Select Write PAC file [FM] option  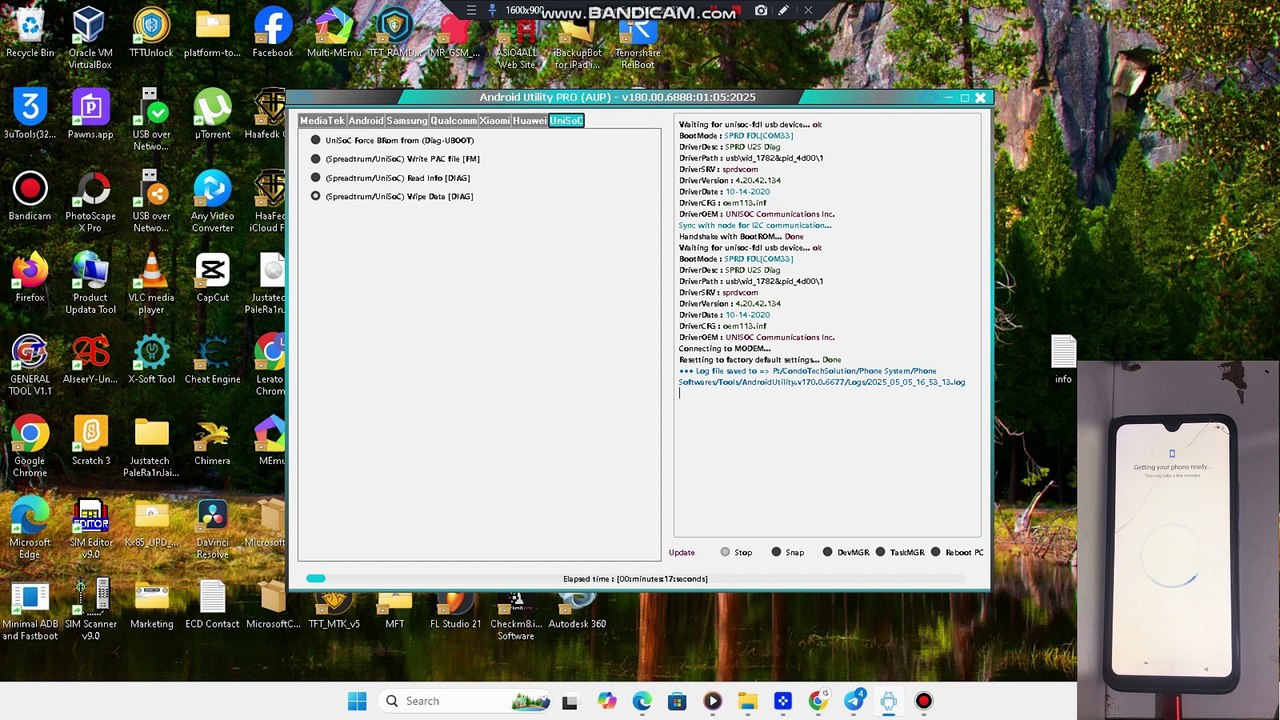tap(395, 159)
